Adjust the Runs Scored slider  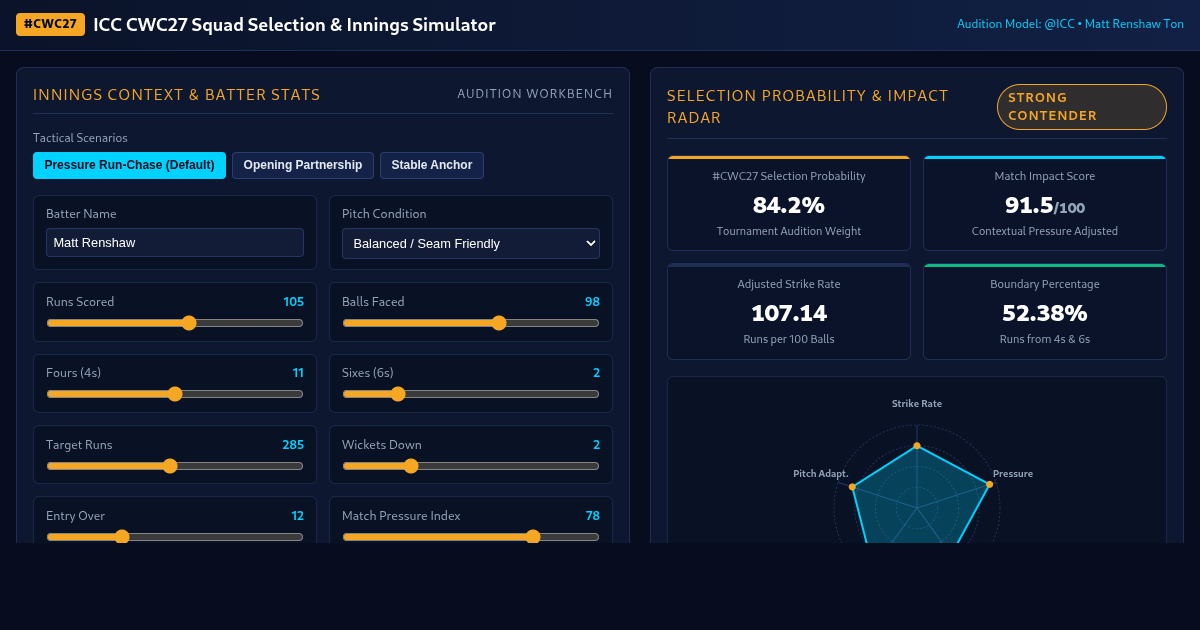pyautogui.click(x=175, y=323)
